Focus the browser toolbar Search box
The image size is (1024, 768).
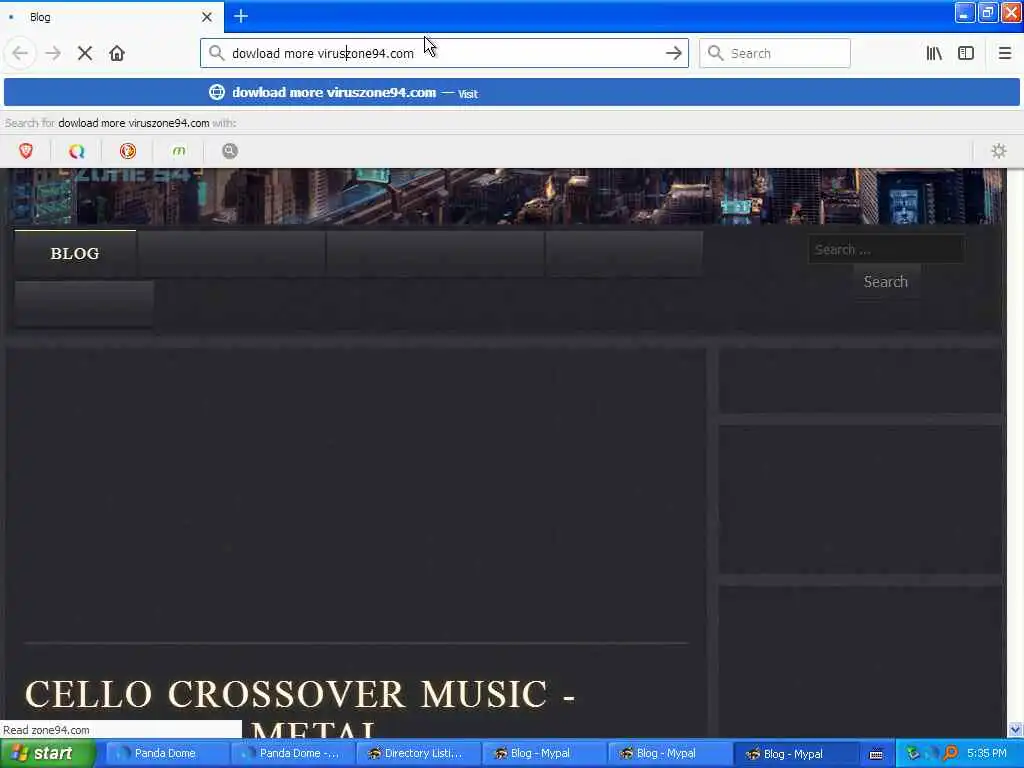[775, 53]
